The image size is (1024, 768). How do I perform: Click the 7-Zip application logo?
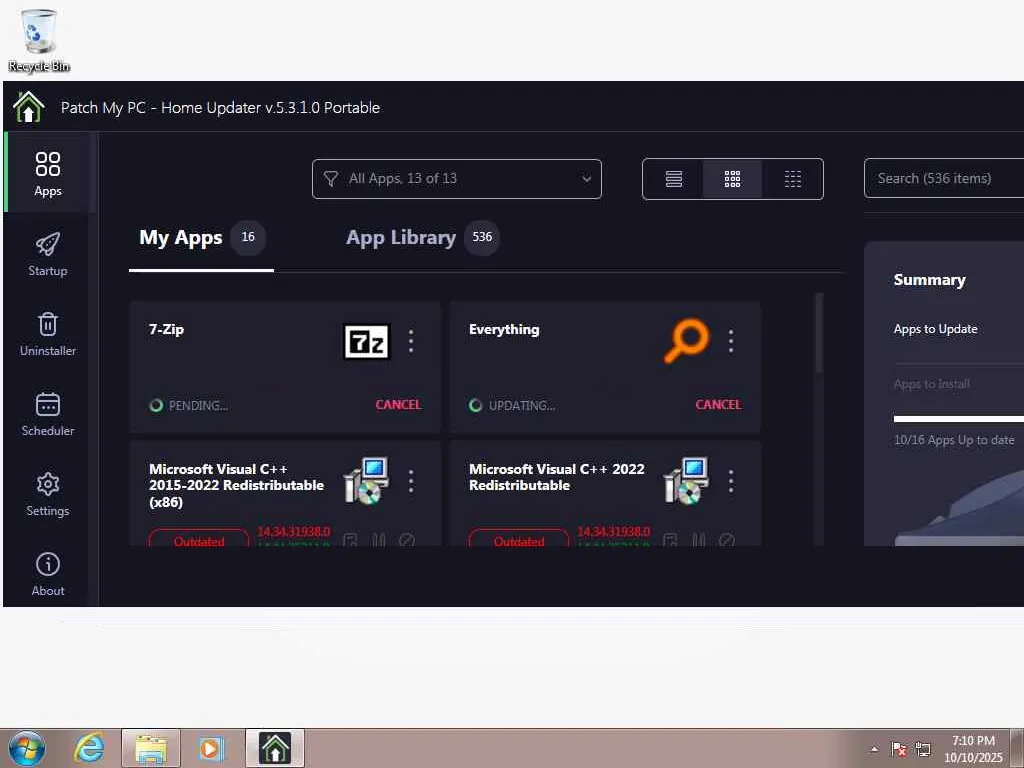tap(366, 342)
